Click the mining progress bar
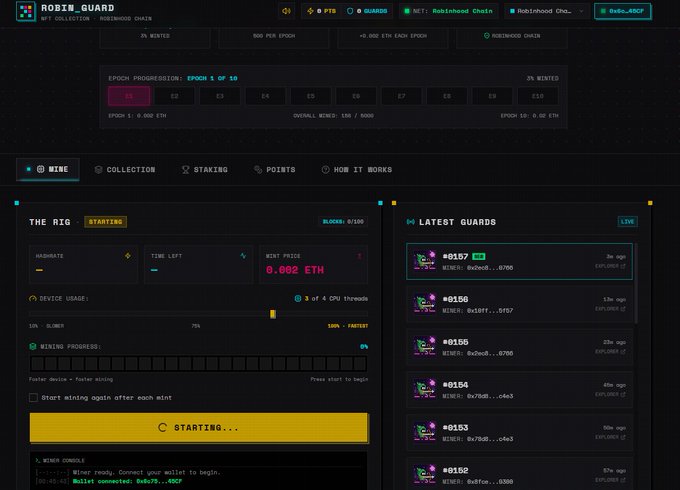Image resolution: width=680 pixels, height=490 pixels. pyautogui.click(x=199, y=363)
